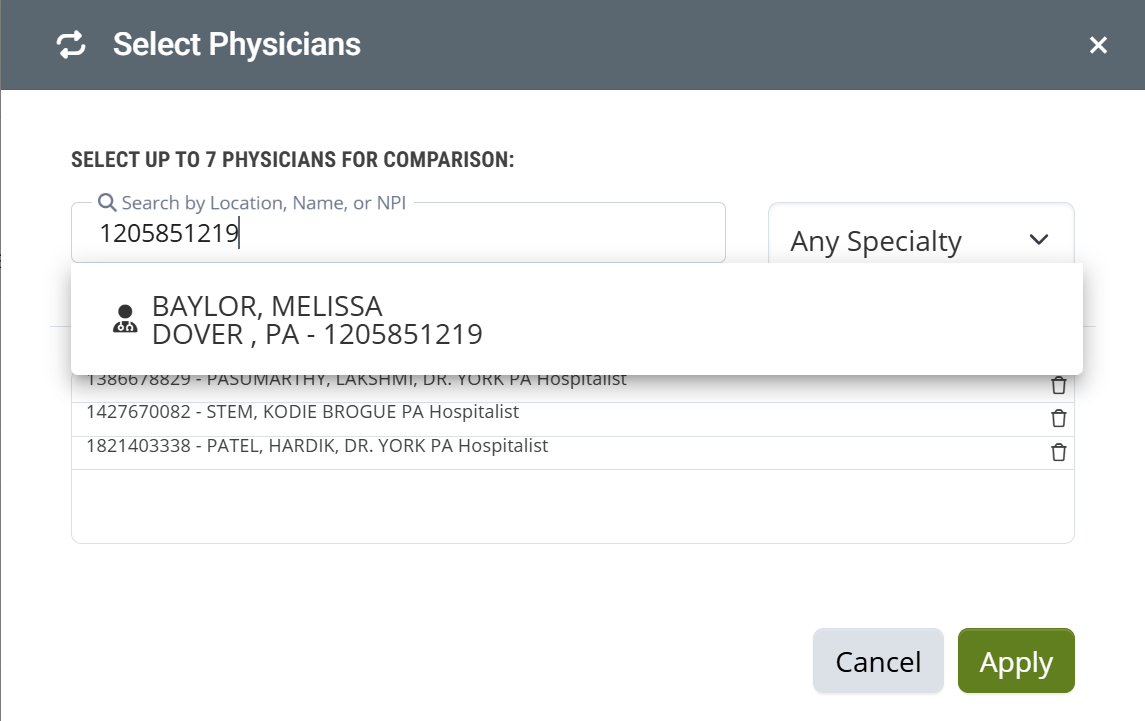Click the swap arrows icon in header
This screenshot has width=1145, height=721.
[71, 45]
